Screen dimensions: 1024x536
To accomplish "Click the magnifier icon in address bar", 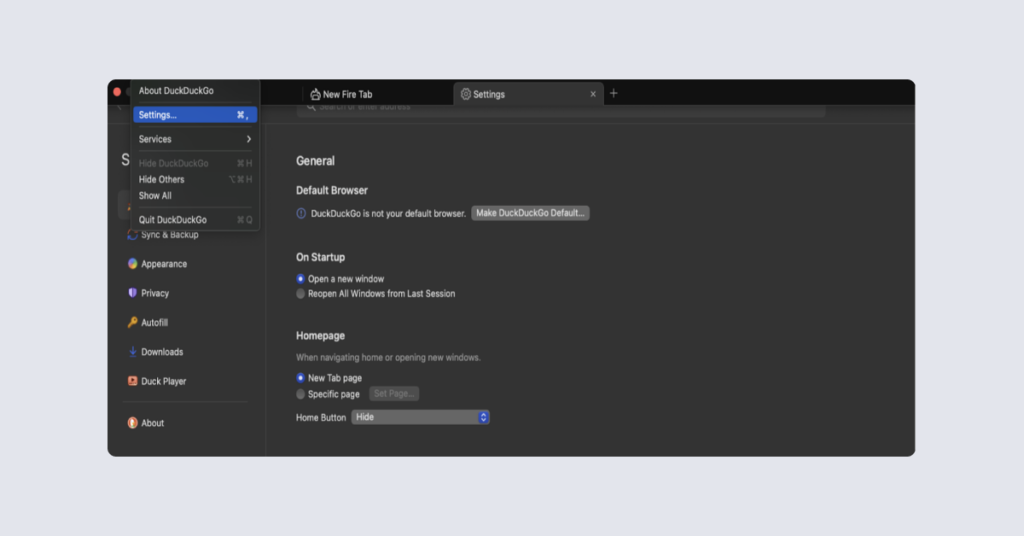I will click(311, 106).
